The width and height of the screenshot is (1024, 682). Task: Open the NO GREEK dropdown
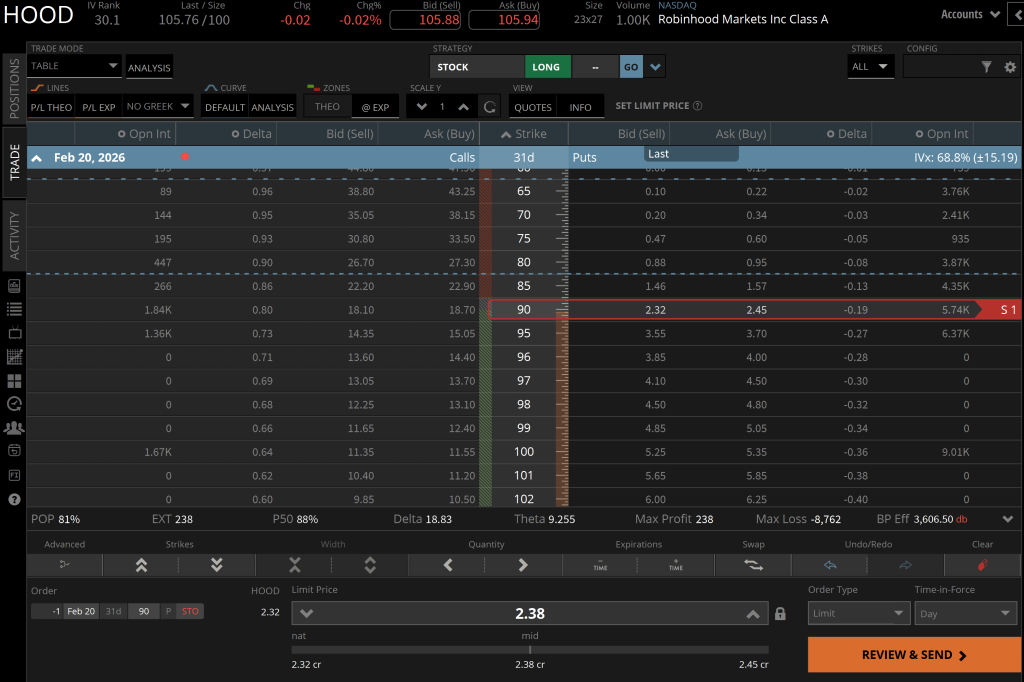coord(158,106)
